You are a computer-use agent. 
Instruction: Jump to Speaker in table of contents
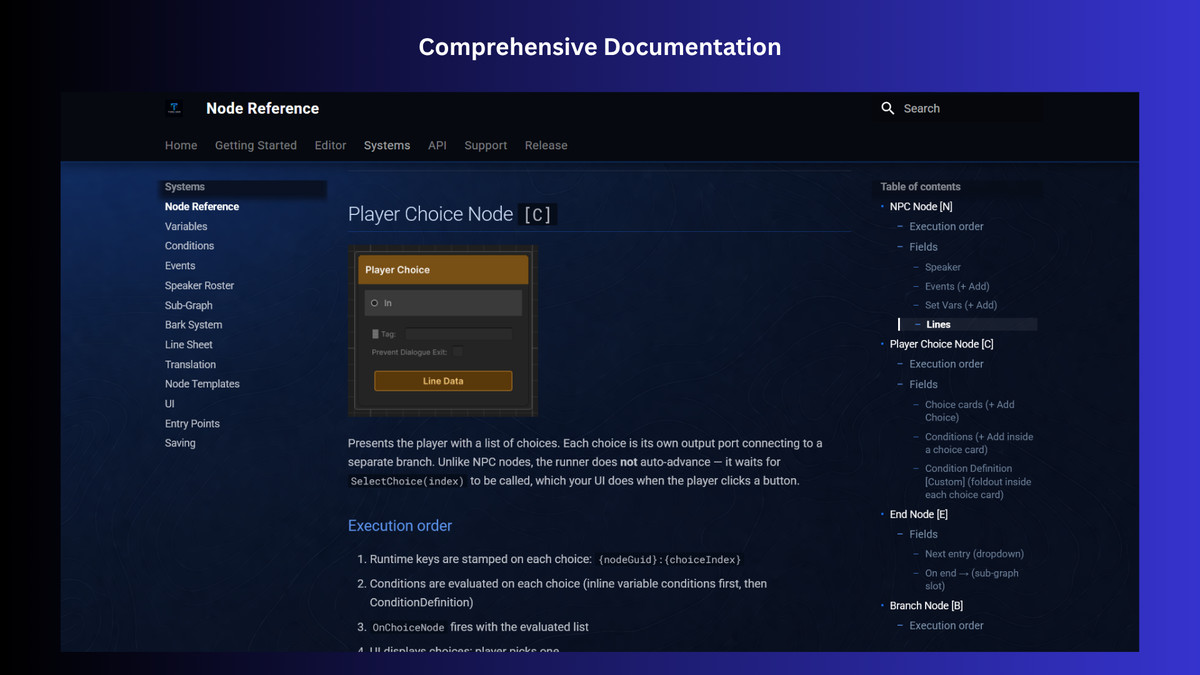[x=943, y=267]
